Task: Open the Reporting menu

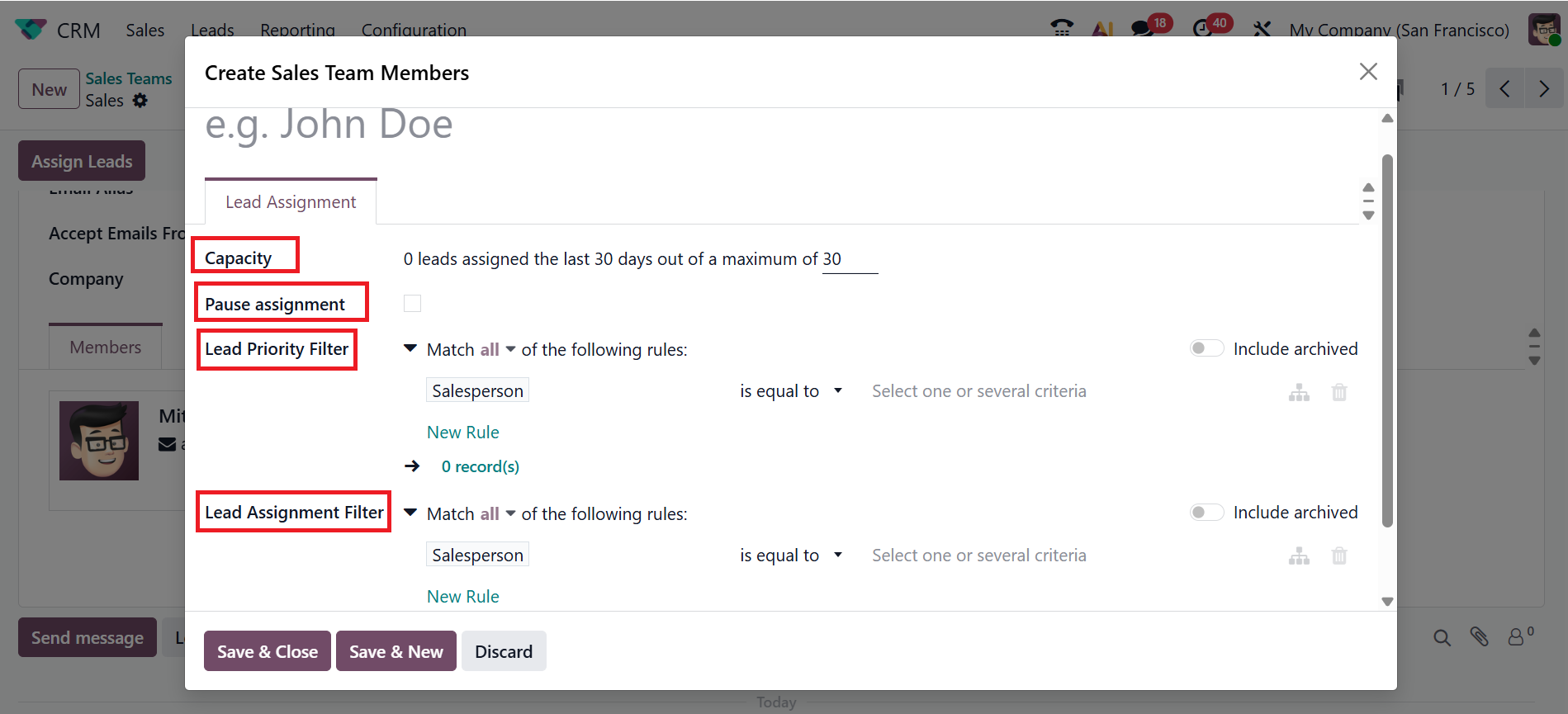Action: click(x=297, y=31)
